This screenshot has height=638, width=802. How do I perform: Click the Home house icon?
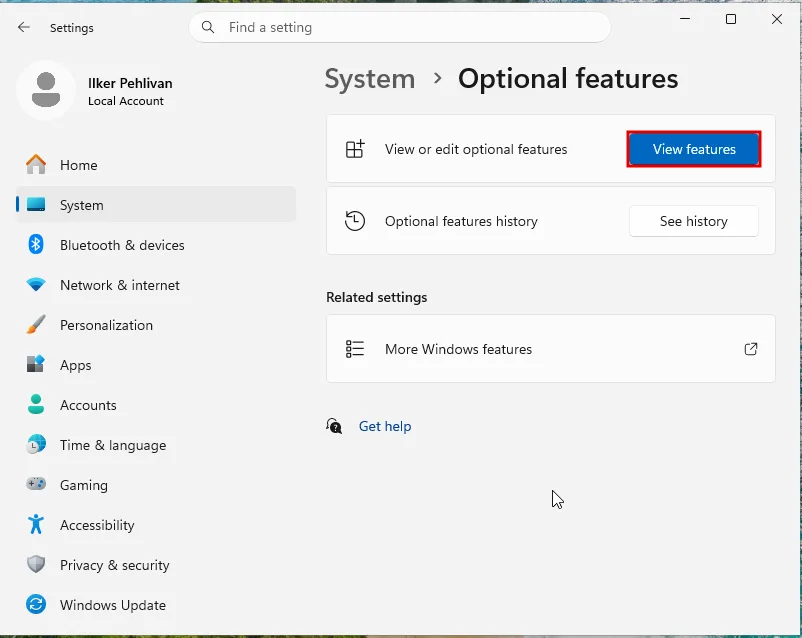click(36, 165)
